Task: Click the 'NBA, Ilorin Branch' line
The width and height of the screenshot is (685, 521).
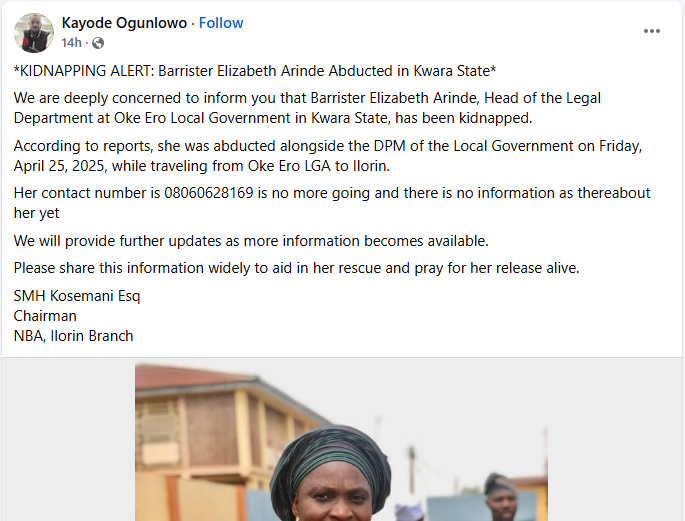Action: click(x=73, y=336)
